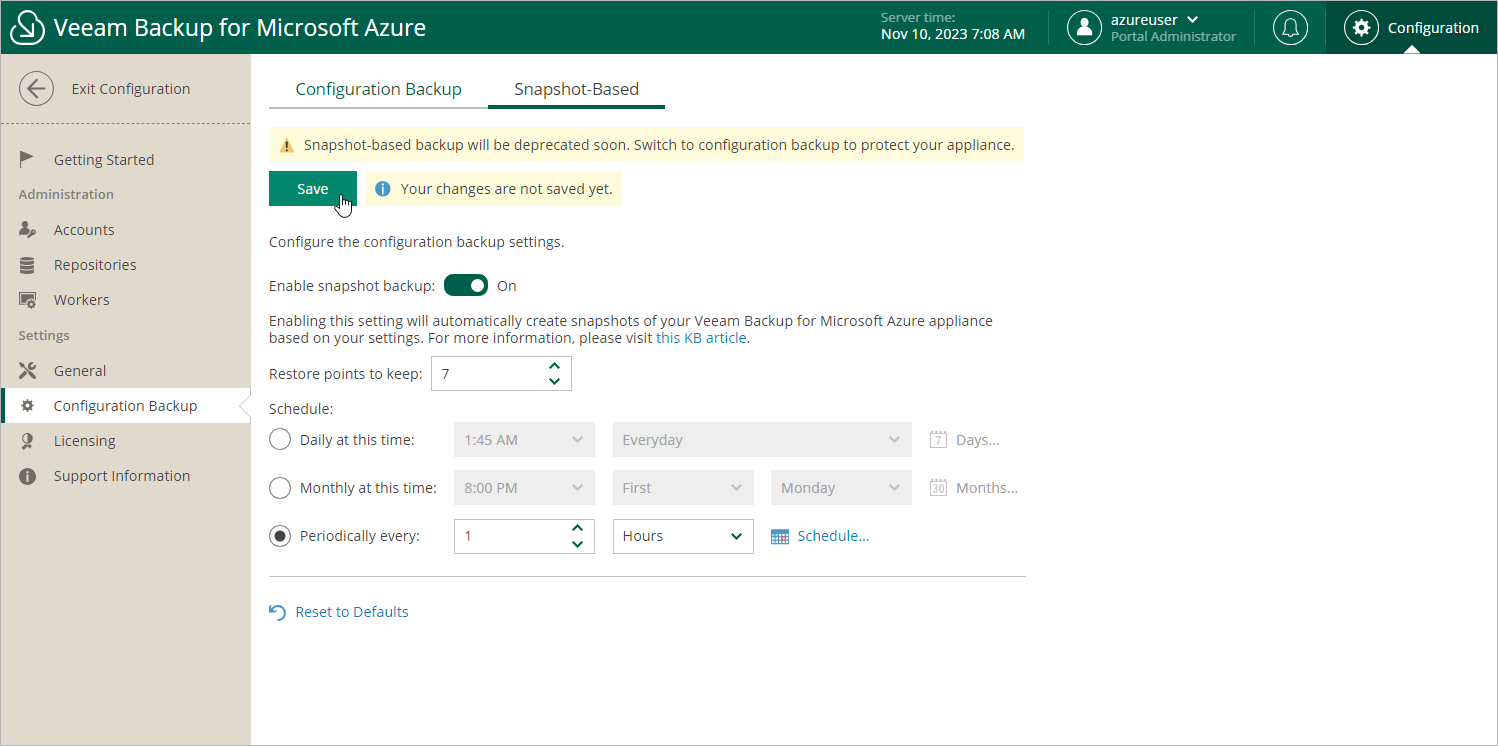Increase the periodic interval value
Image resolution: width=1498 pixels, height=746 pixels.
click(x=577, y=528)
